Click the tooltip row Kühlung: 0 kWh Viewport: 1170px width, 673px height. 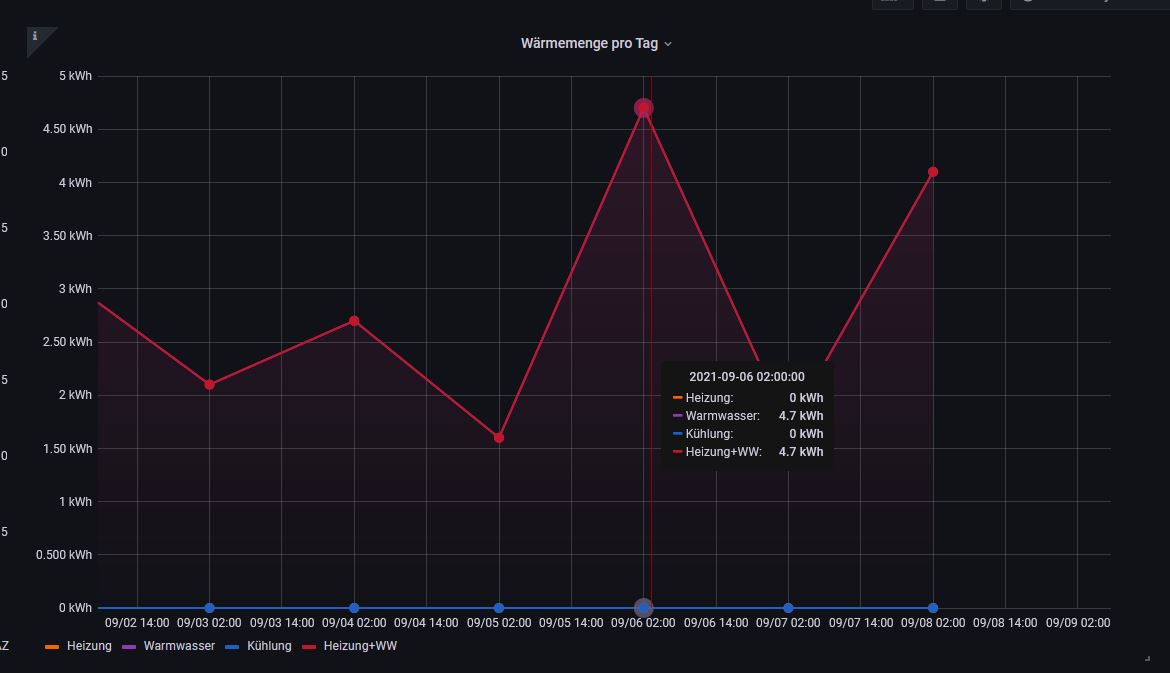(748, 433)
